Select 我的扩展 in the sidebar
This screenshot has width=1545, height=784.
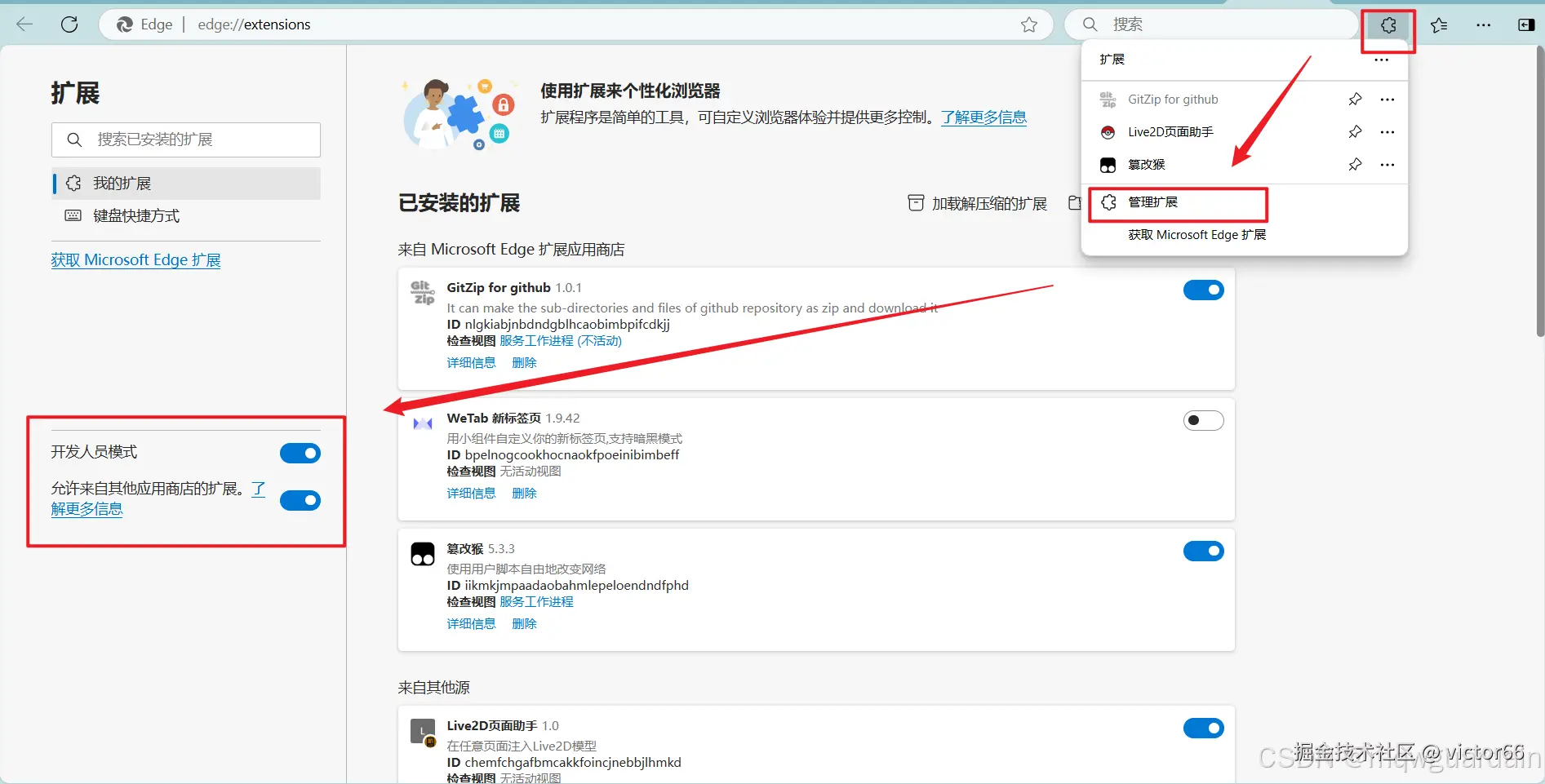pos(186,184)
